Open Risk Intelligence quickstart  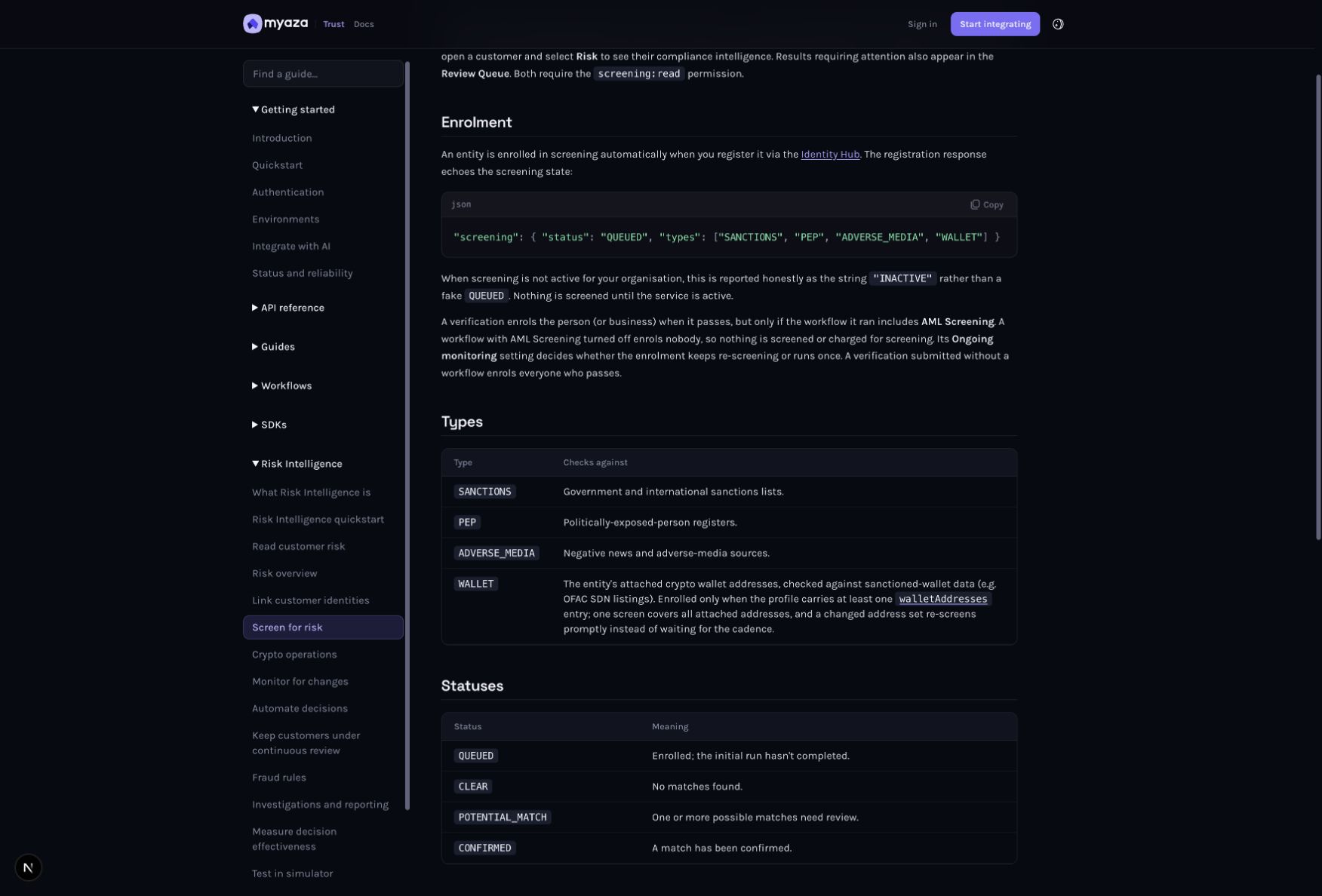tap(318, 520)
